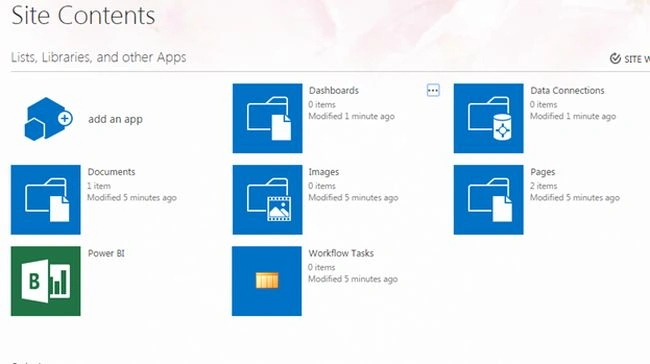This screenshot has height=364, width=650.
Task: Open the Data Connections tile icon
Action: click(x=488, y=118)
